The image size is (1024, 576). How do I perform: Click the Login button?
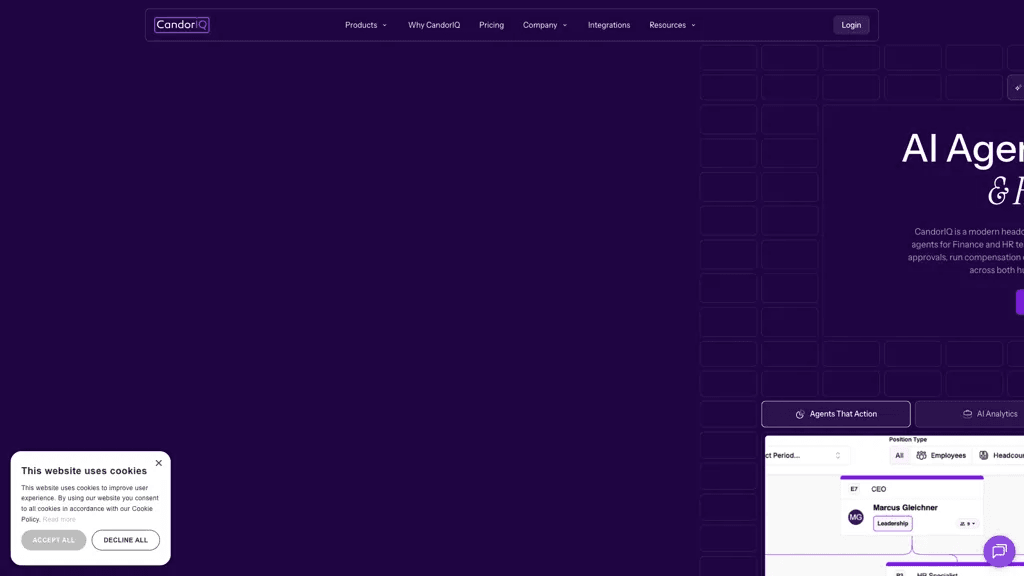pyautogui.click(x=851, y=25)
